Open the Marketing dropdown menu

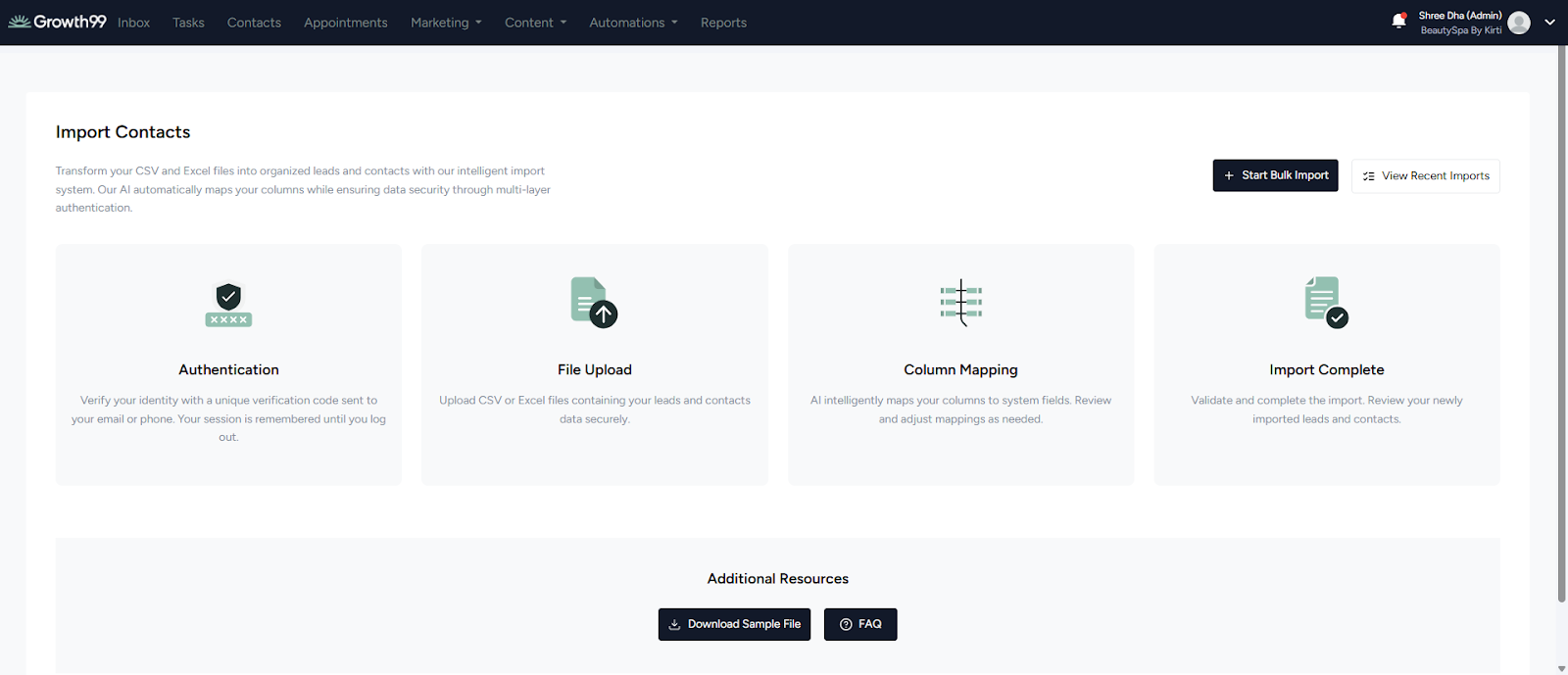[446, 23]
